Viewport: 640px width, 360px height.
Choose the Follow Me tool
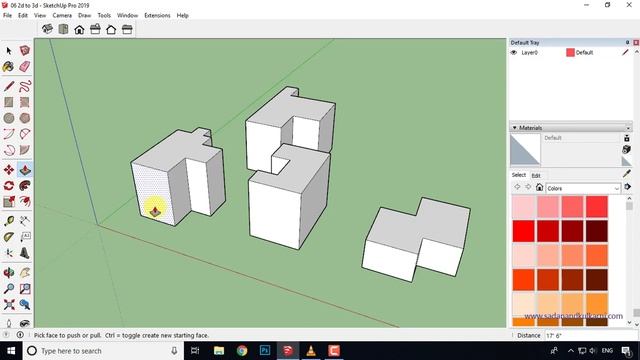click(x=25, y=186)
